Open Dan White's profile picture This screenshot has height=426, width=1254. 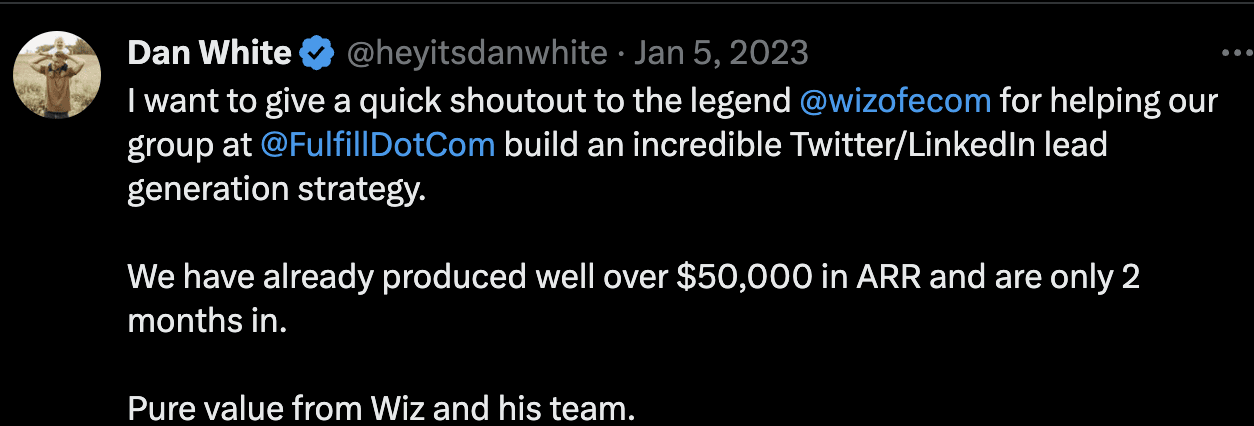56,74
